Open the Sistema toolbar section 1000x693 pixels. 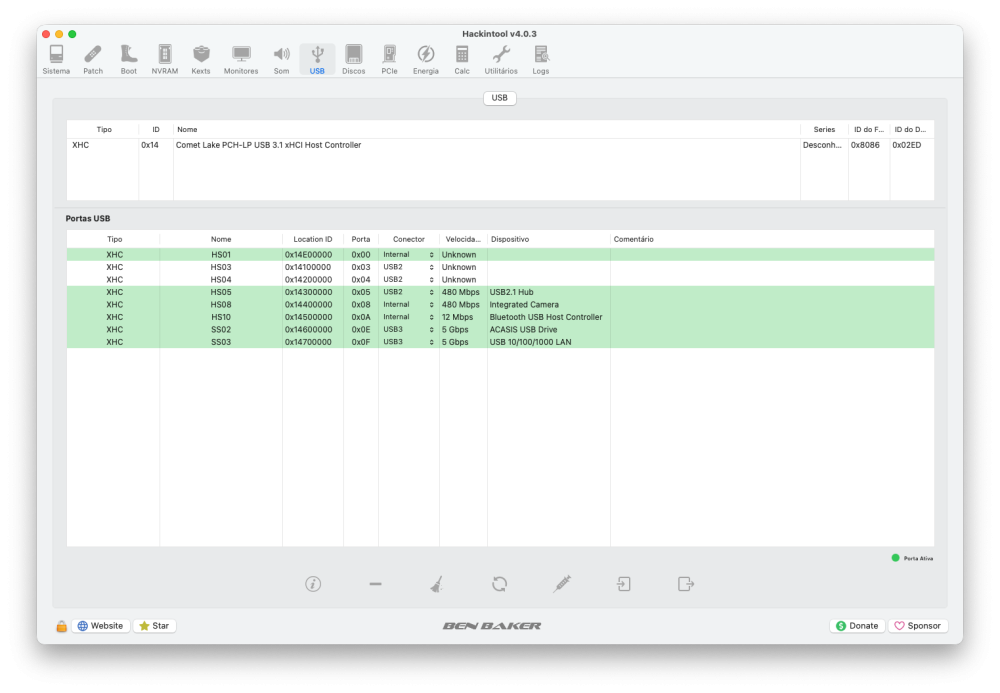(56, 60)
